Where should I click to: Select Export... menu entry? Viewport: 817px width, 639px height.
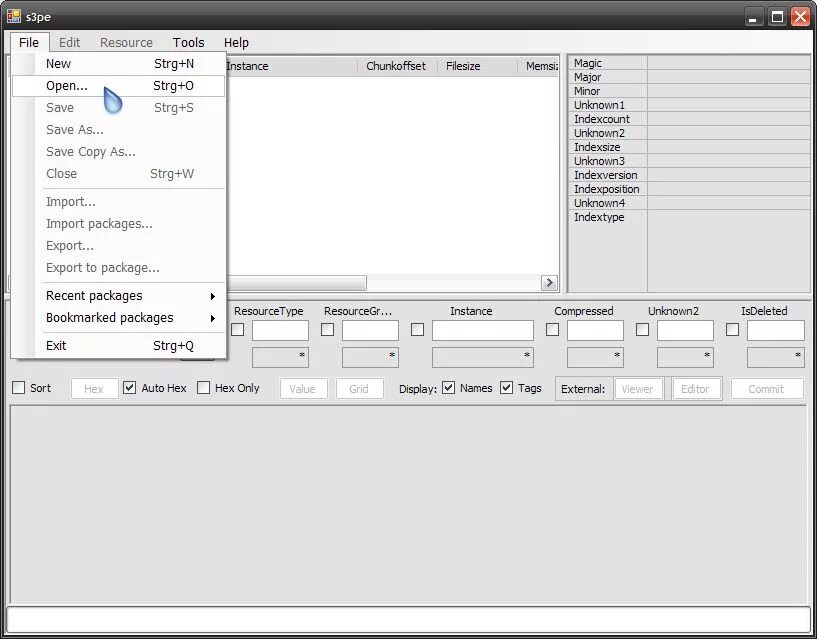[119, 245]
